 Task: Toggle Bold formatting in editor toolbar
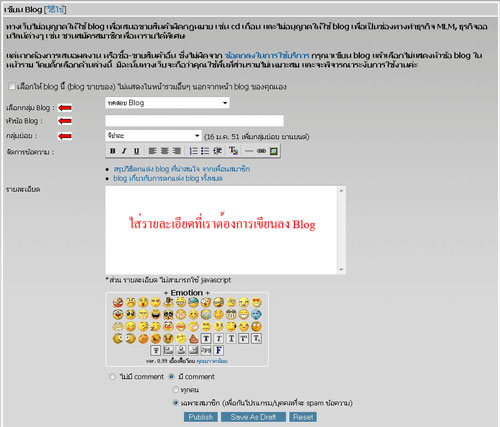pos(113,151)
